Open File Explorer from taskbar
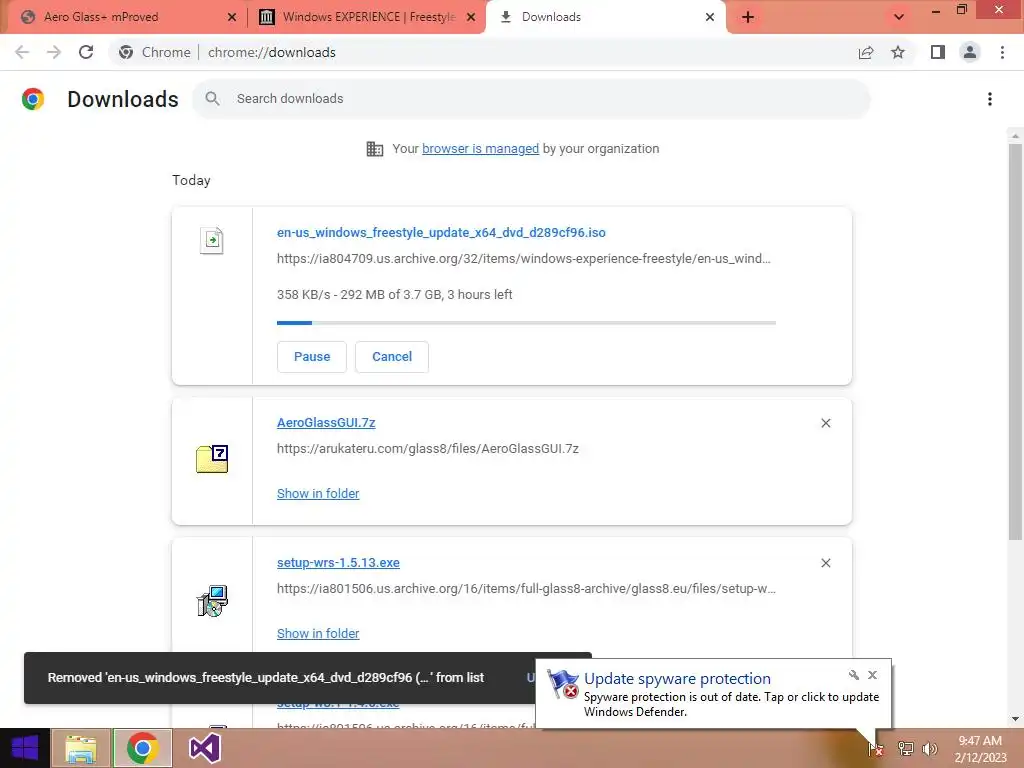 (x=81, y=748)
